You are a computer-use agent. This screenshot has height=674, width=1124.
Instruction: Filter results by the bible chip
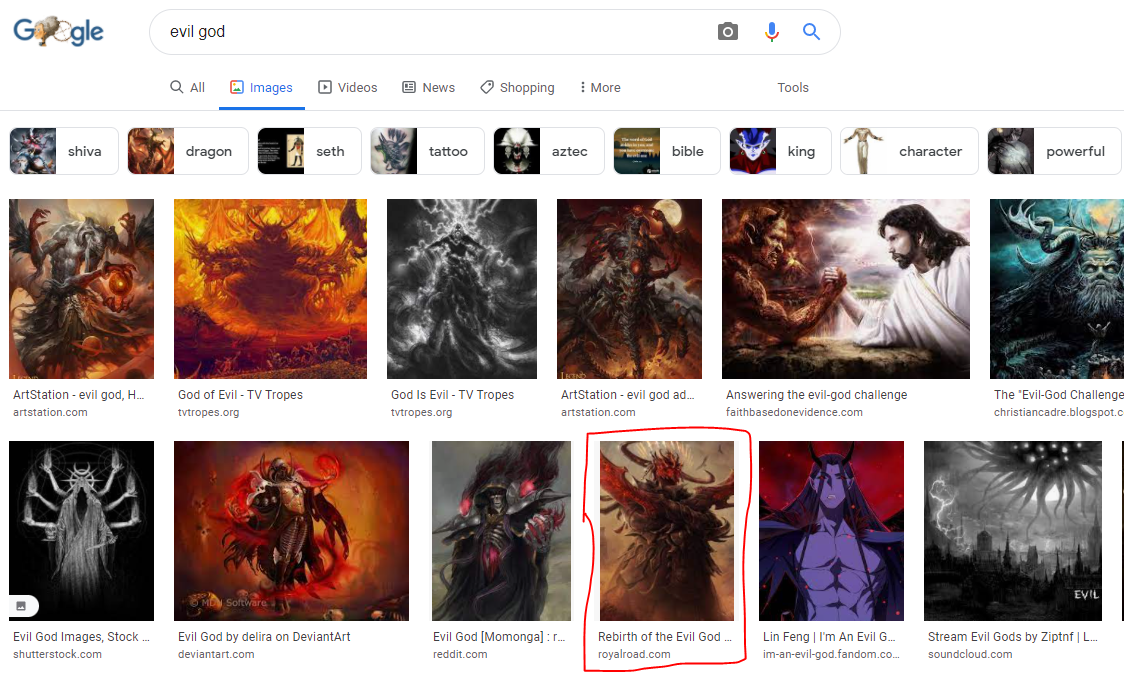tap(667, 151)
